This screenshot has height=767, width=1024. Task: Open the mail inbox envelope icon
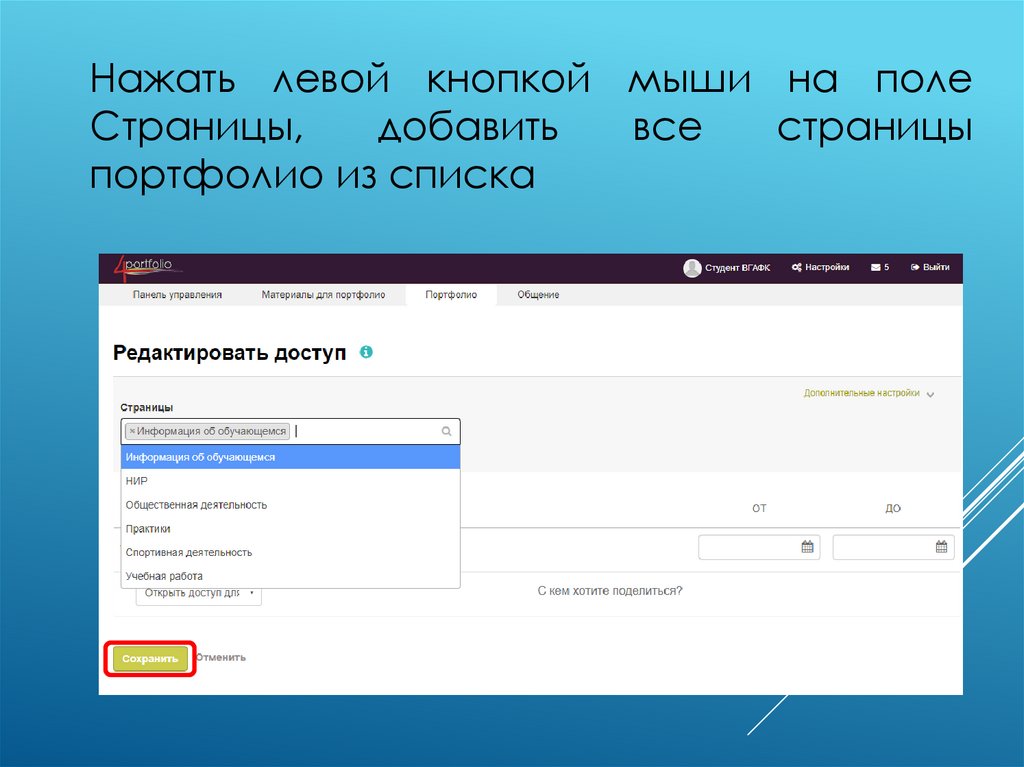pos(875,267)
